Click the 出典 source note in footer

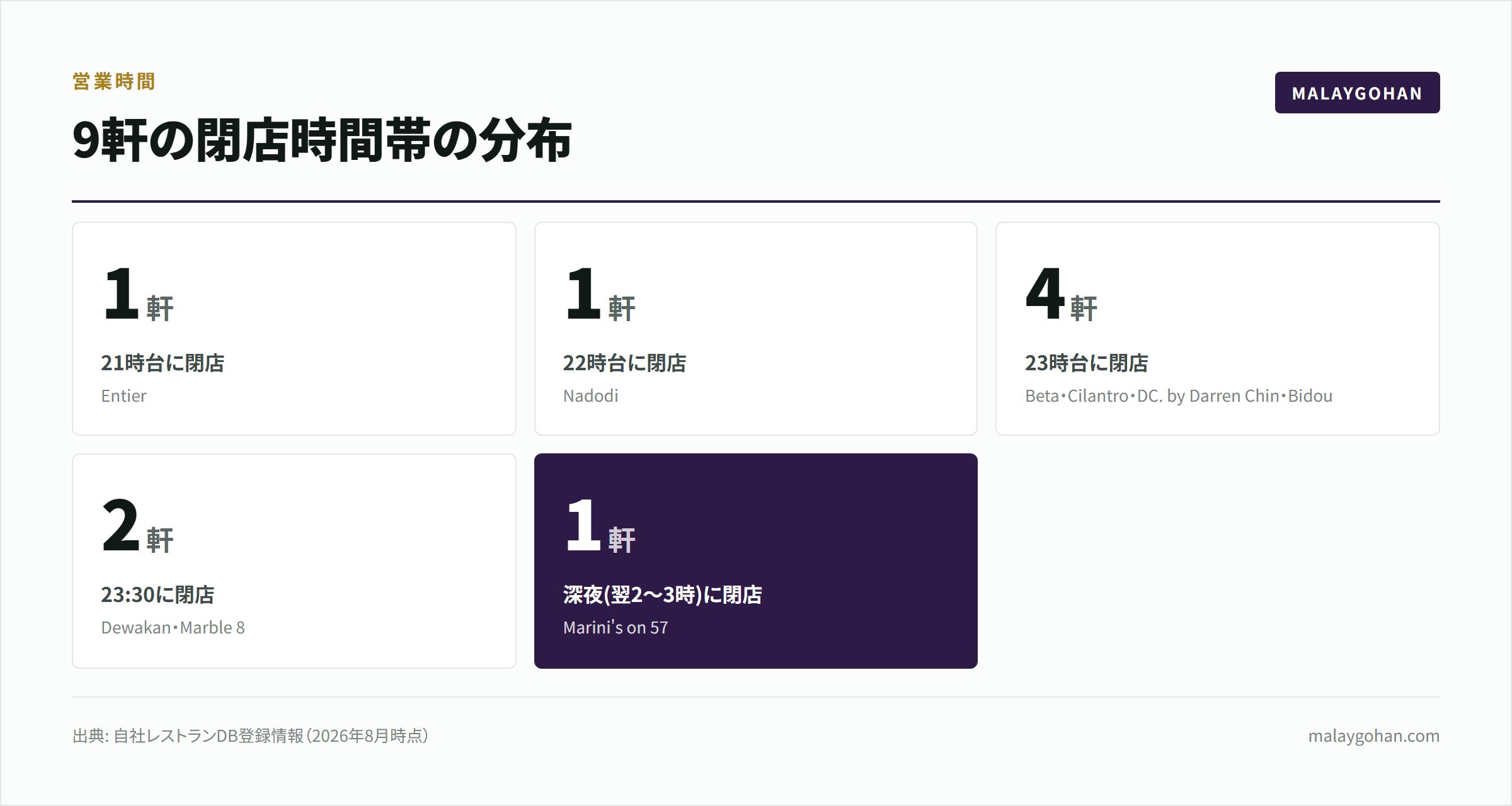tap(251, 735)
